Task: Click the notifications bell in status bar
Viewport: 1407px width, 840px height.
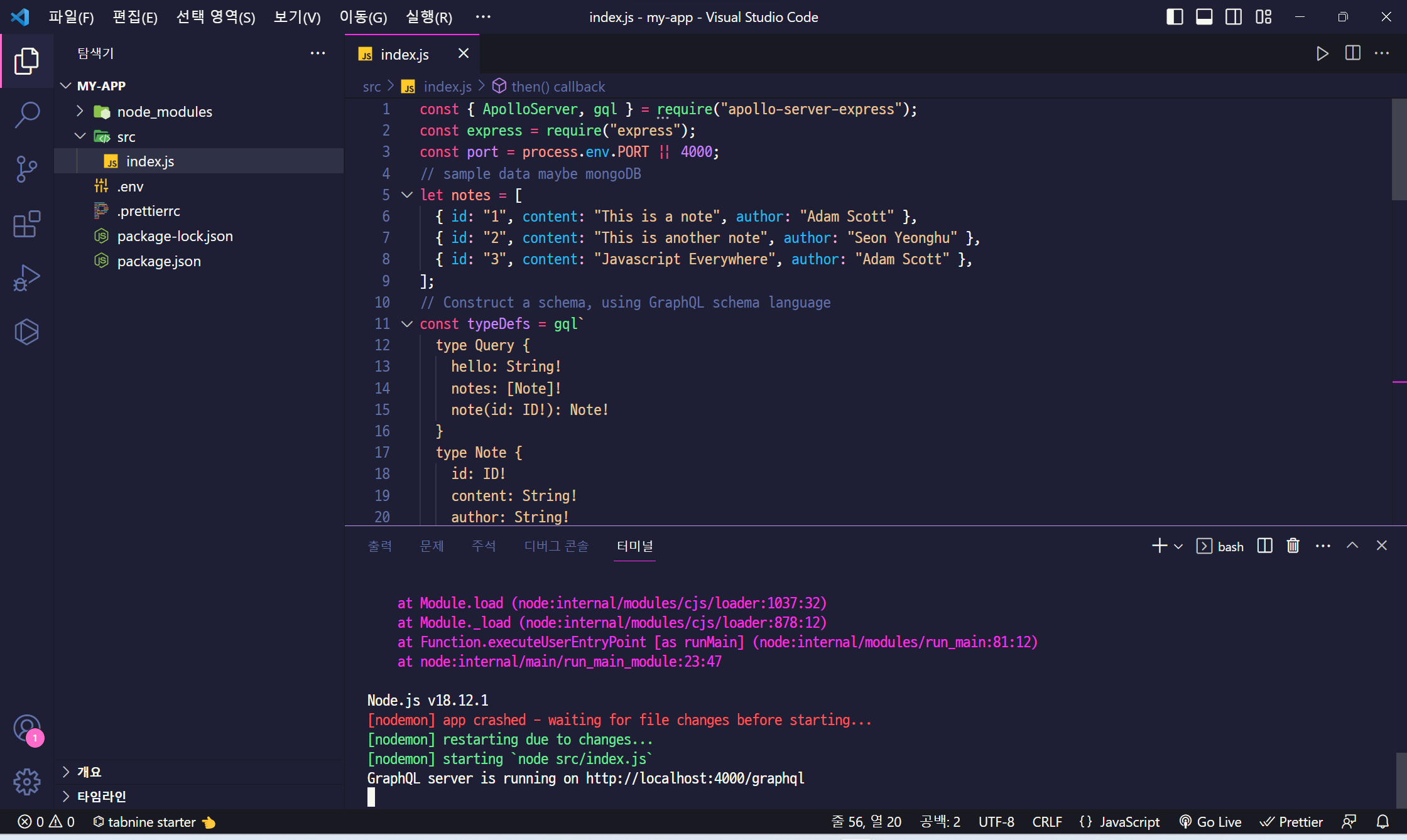Action: click(x=1383, y=822)
